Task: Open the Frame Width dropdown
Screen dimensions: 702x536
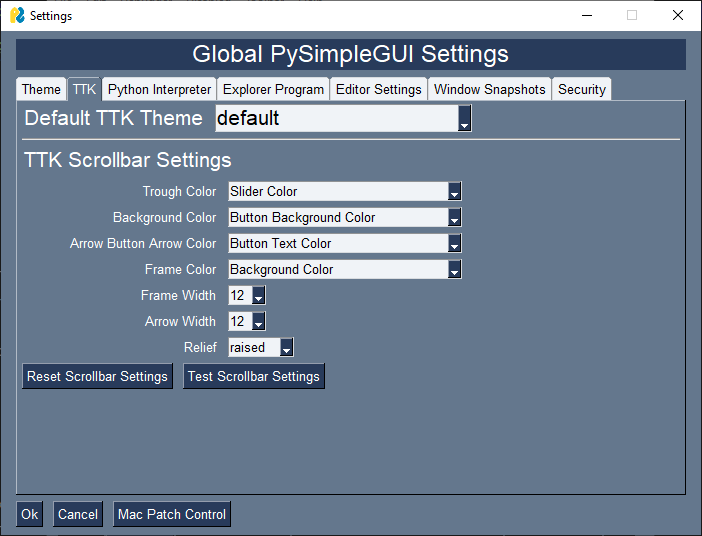Action: pyautogui.click(x=258, y=296)
